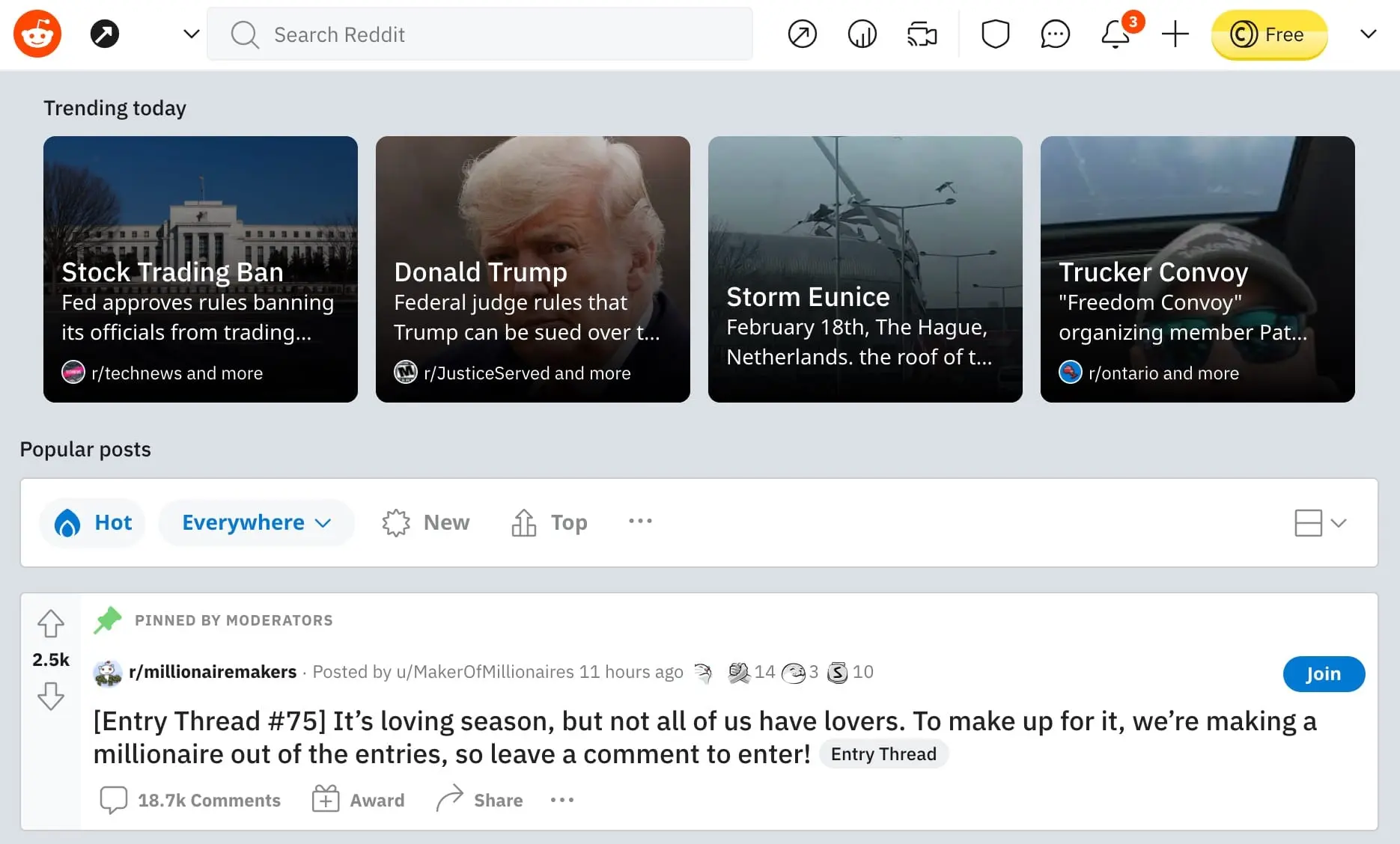Focus the Search Reddit field
The height and width of the screenshot is (844, 1400).
point(480,34)
